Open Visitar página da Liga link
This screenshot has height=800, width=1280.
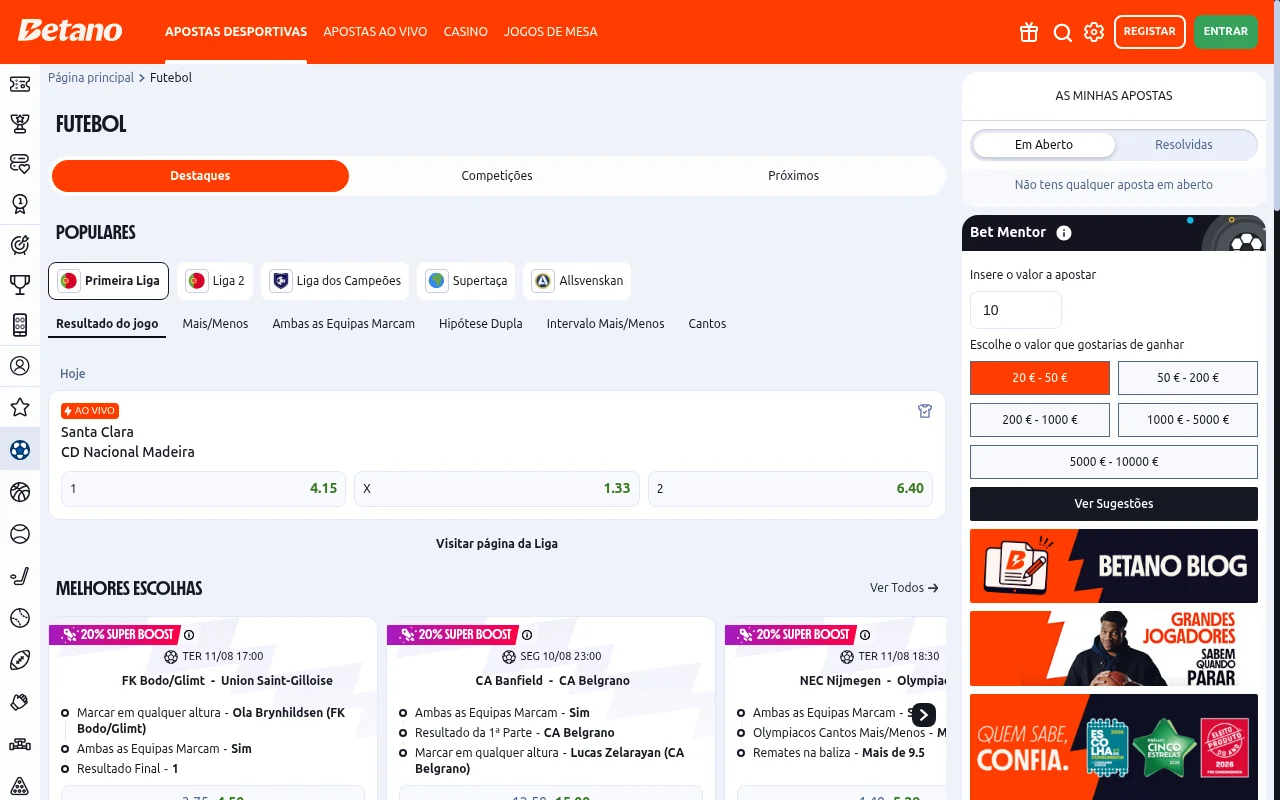(x=497, y=544)
